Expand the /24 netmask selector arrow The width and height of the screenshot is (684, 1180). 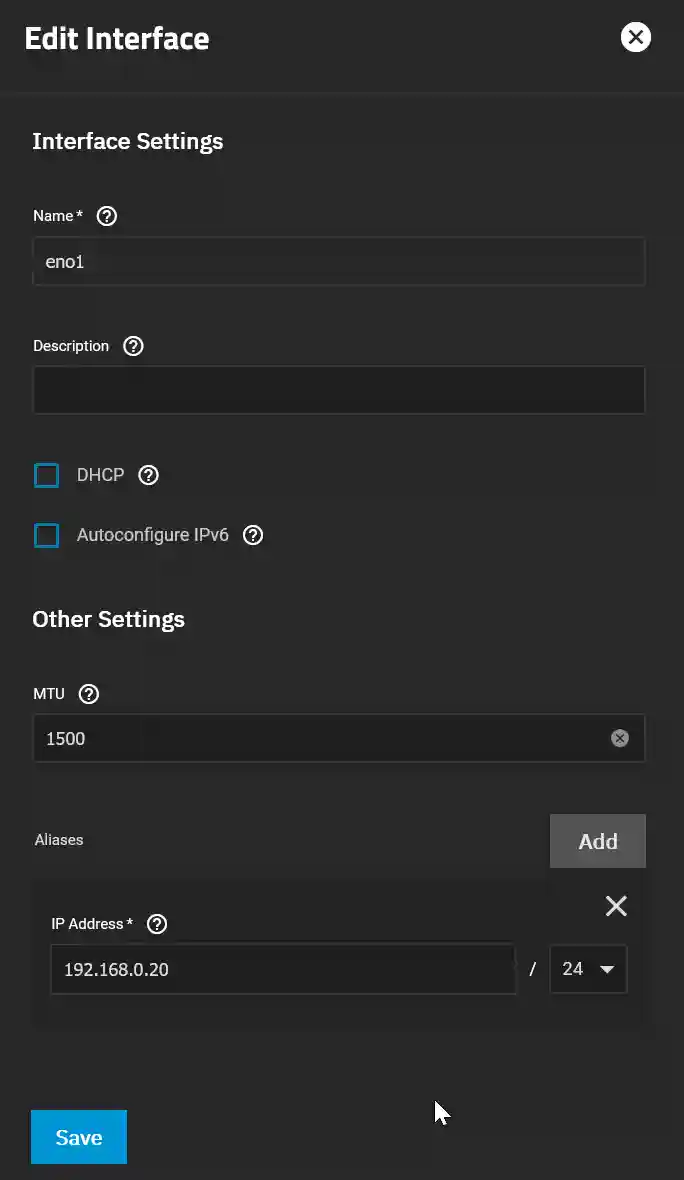tap(606, 968)
